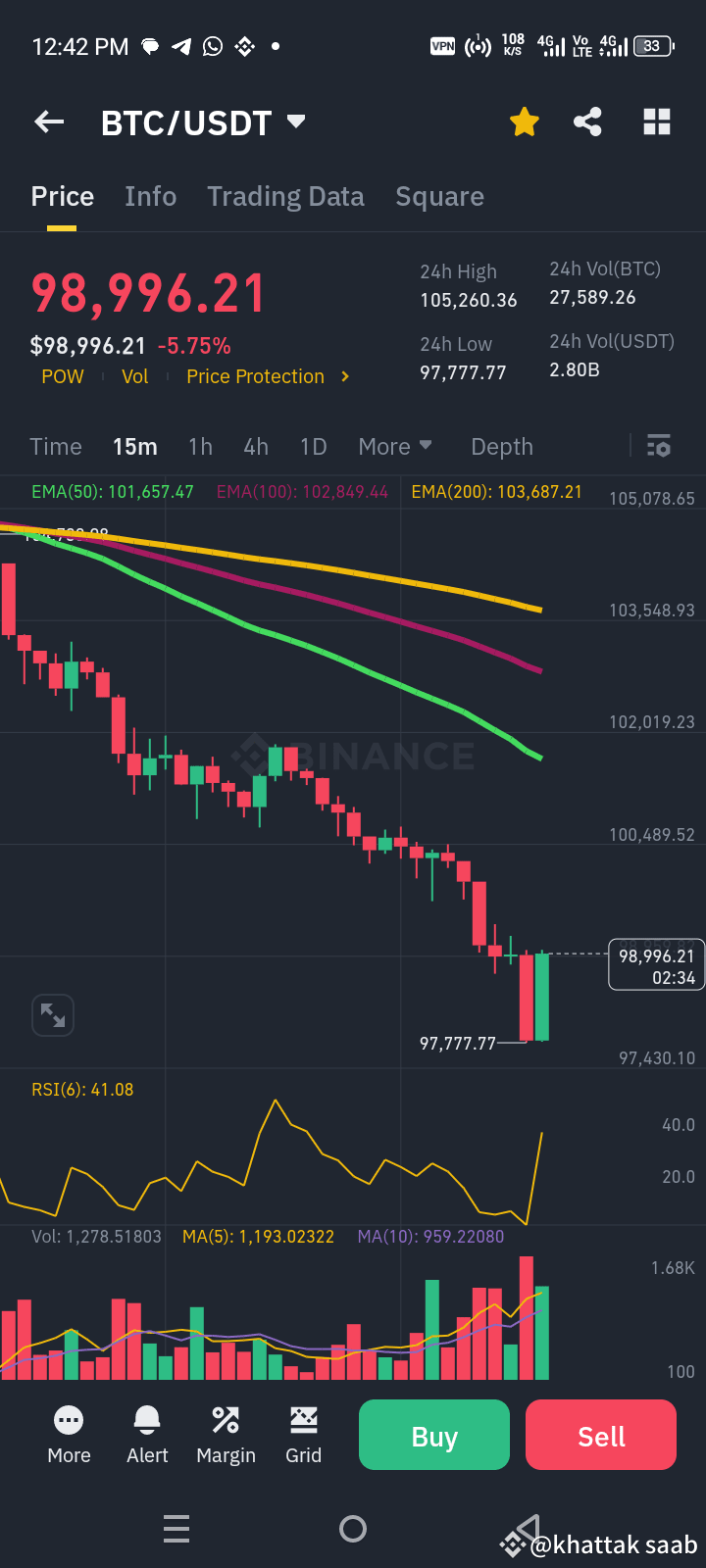Tap the MA(5) volume average label
The image size is (706, 1568).
(258, 1237)
